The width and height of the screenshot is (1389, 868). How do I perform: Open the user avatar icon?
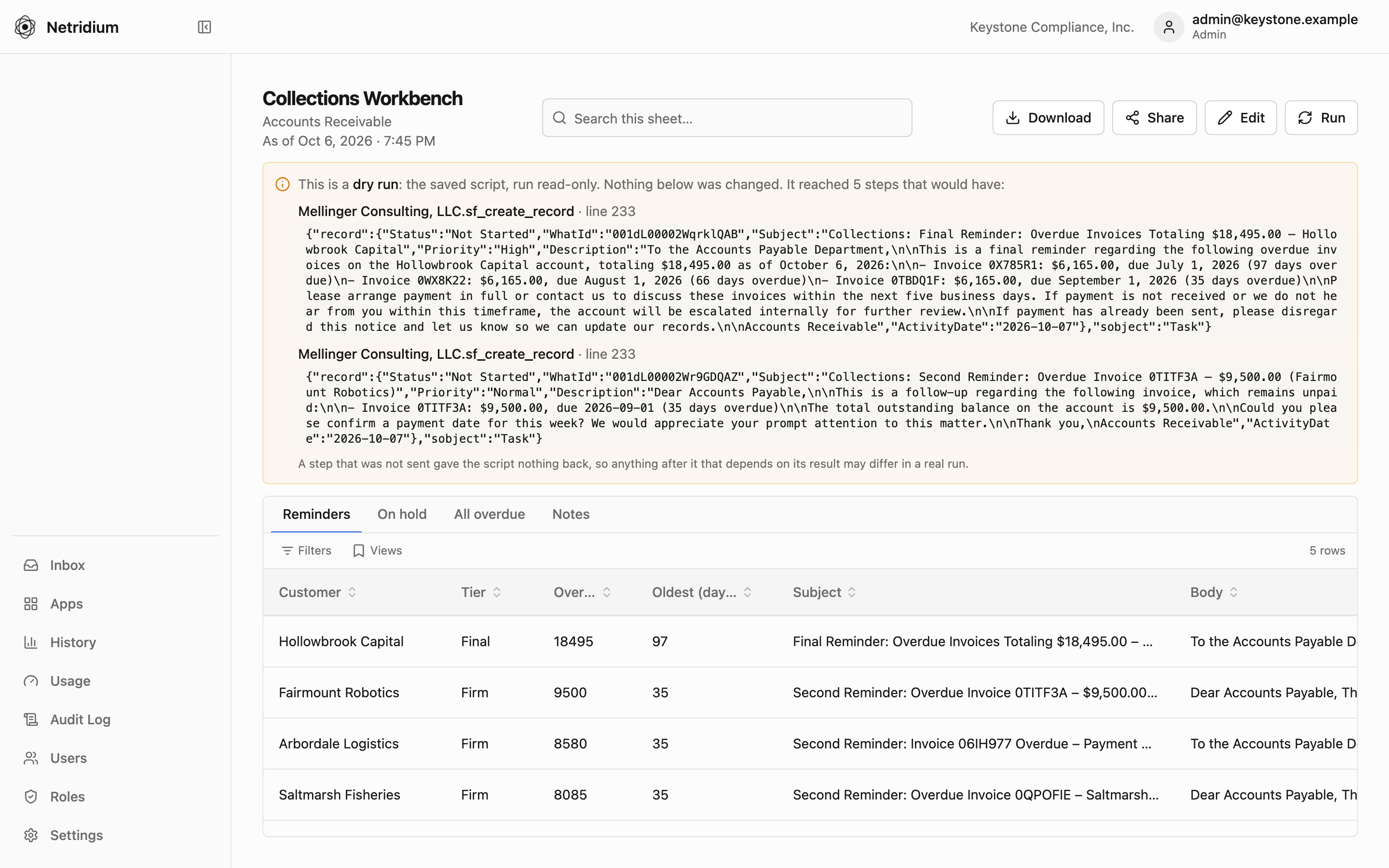(1169, 27)
